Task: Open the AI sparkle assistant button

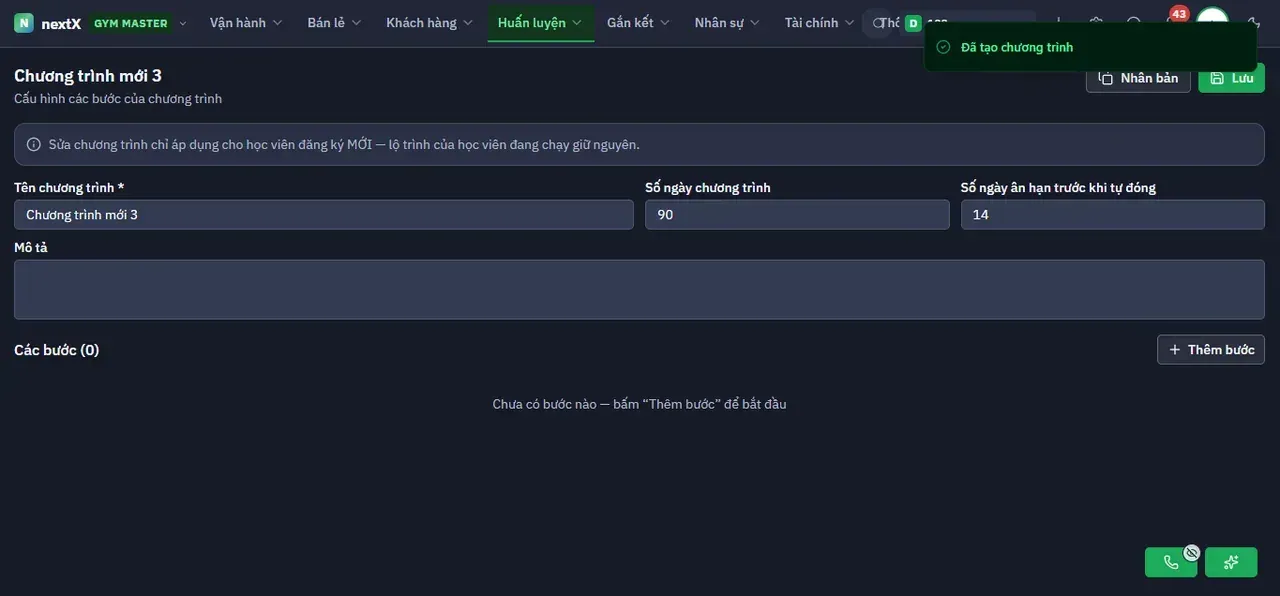Action: 1231,562
